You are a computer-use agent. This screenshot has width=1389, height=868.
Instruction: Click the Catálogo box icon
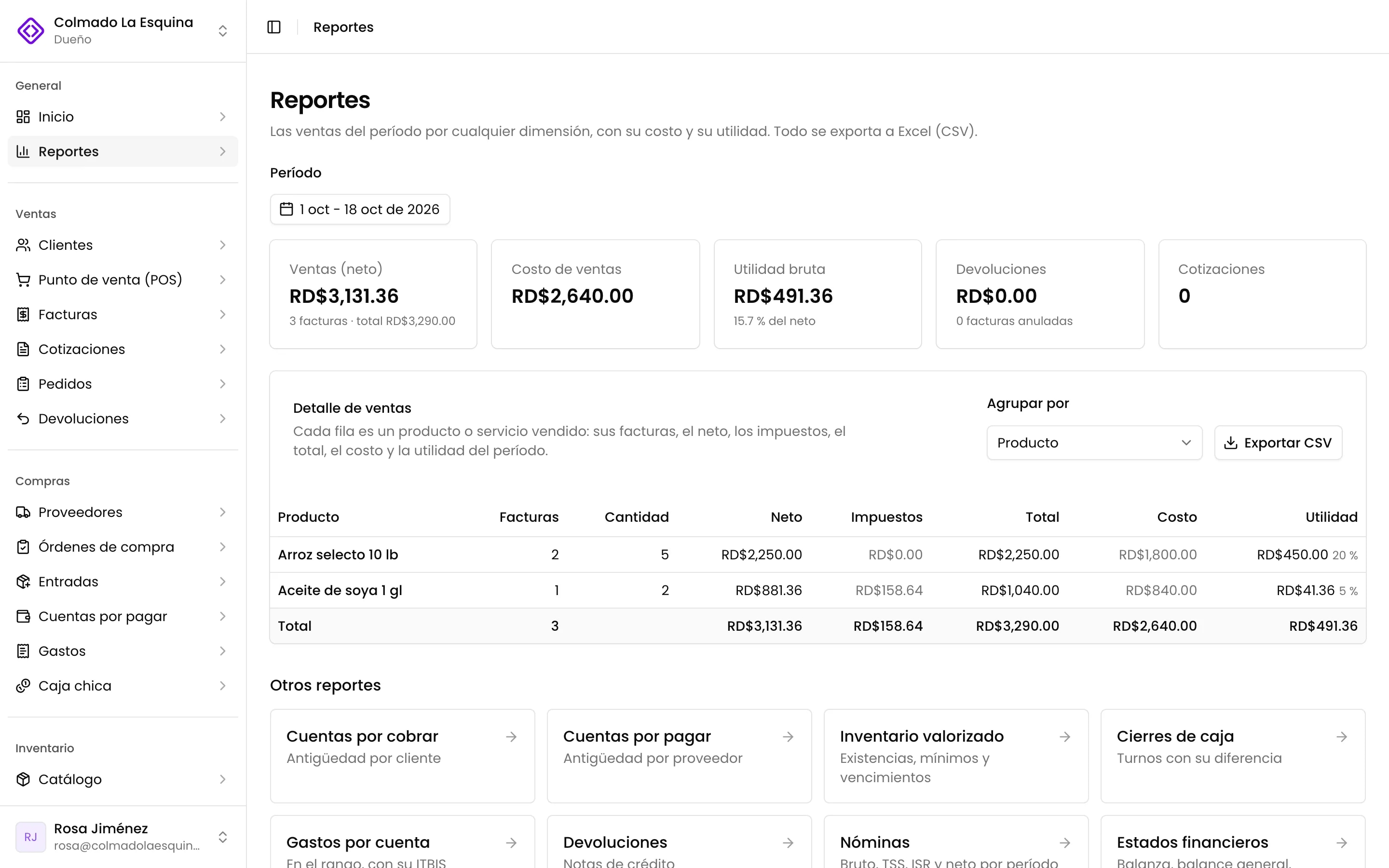pos(23,779)
